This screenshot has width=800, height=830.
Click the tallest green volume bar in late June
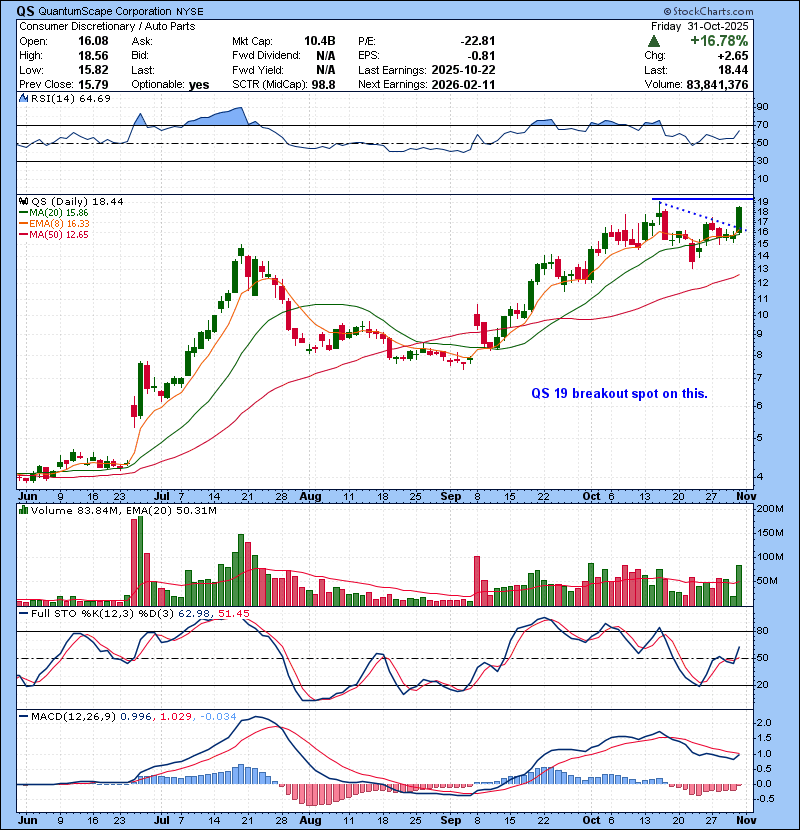click(140, 561)
